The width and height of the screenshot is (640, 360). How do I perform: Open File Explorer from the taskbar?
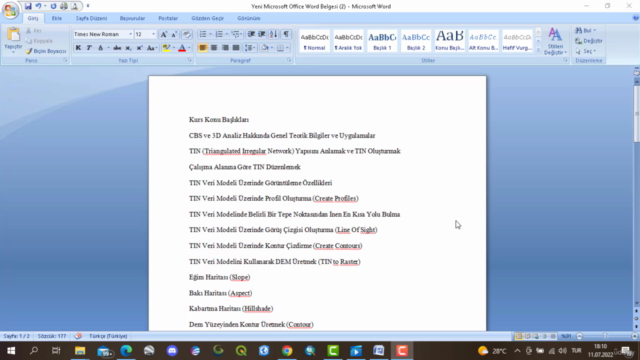pyautogui.click(x=80, y=351)
